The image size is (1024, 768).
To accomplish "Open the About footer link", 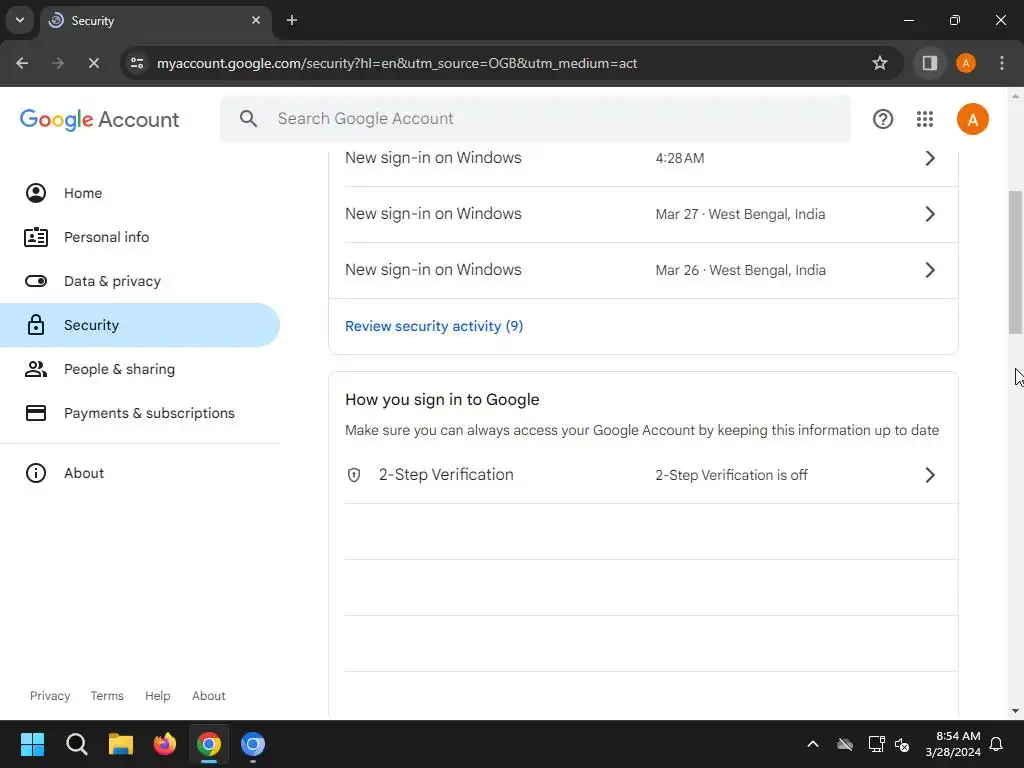I will pyautogui.click(x=208, y=696).
